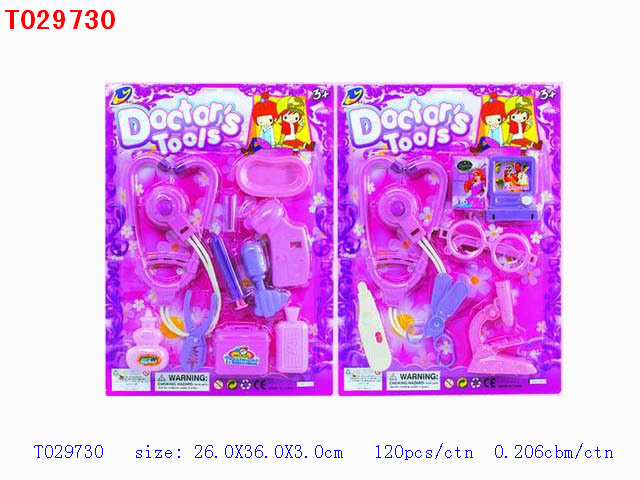Select the right Doctor's Tools blister card
The width and height of the screenshot is (640, 480).
pos(450,239)
